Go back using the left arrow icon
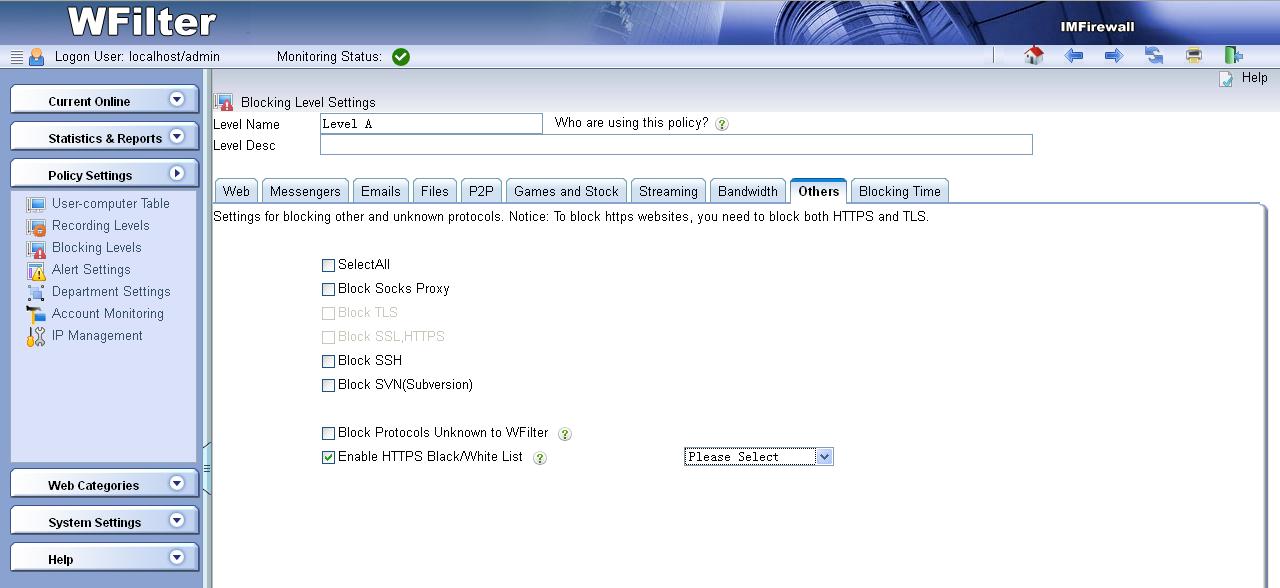Screen dimensions: 1280x588 click(1074, 56)
